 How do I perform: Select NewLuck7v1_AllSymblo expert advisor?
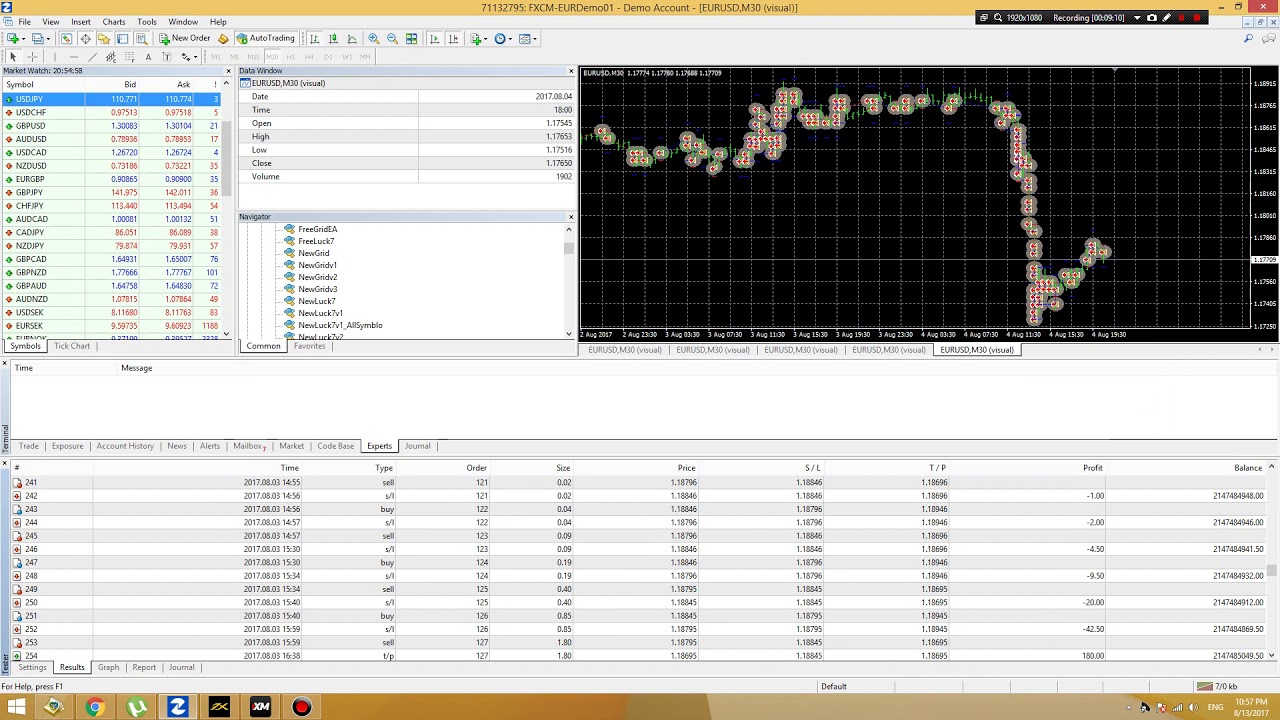point(340,325)
